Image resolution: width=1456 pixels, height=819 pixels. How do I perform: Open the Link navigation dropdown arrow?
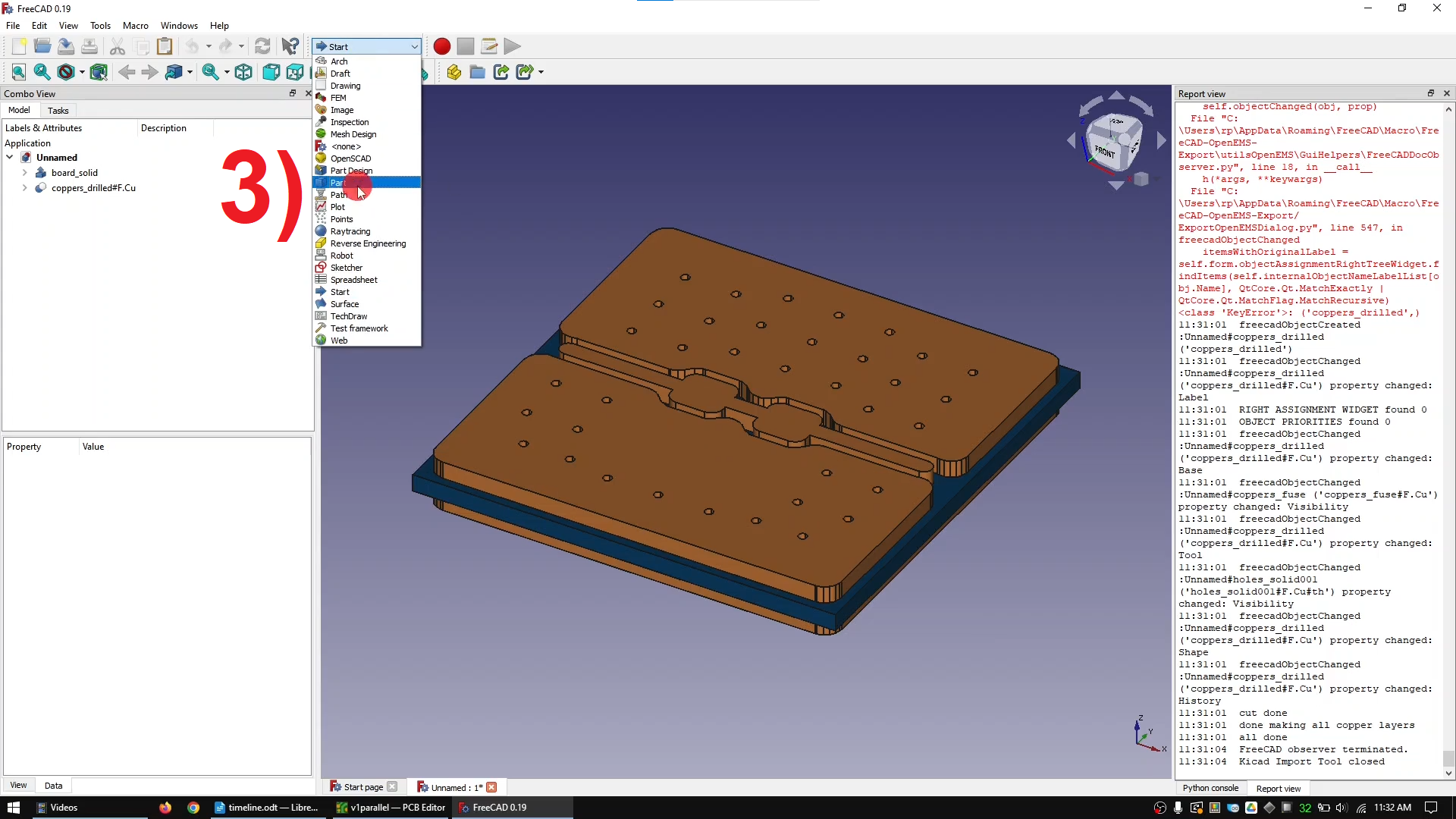point(190,72)
